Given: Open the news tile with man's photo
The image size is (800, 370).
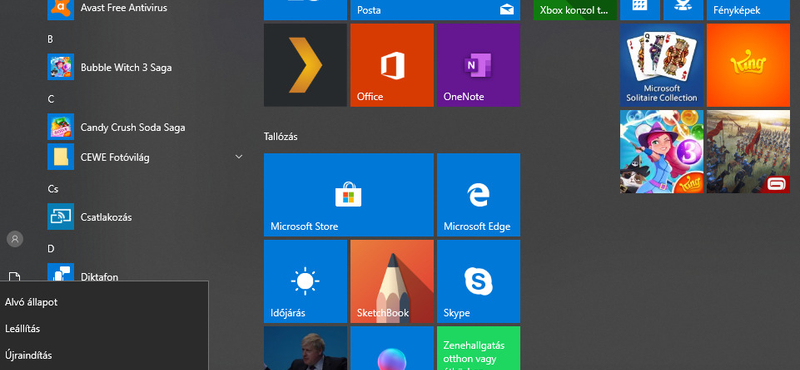Looking at the screenshot, I should pos(306,348).
